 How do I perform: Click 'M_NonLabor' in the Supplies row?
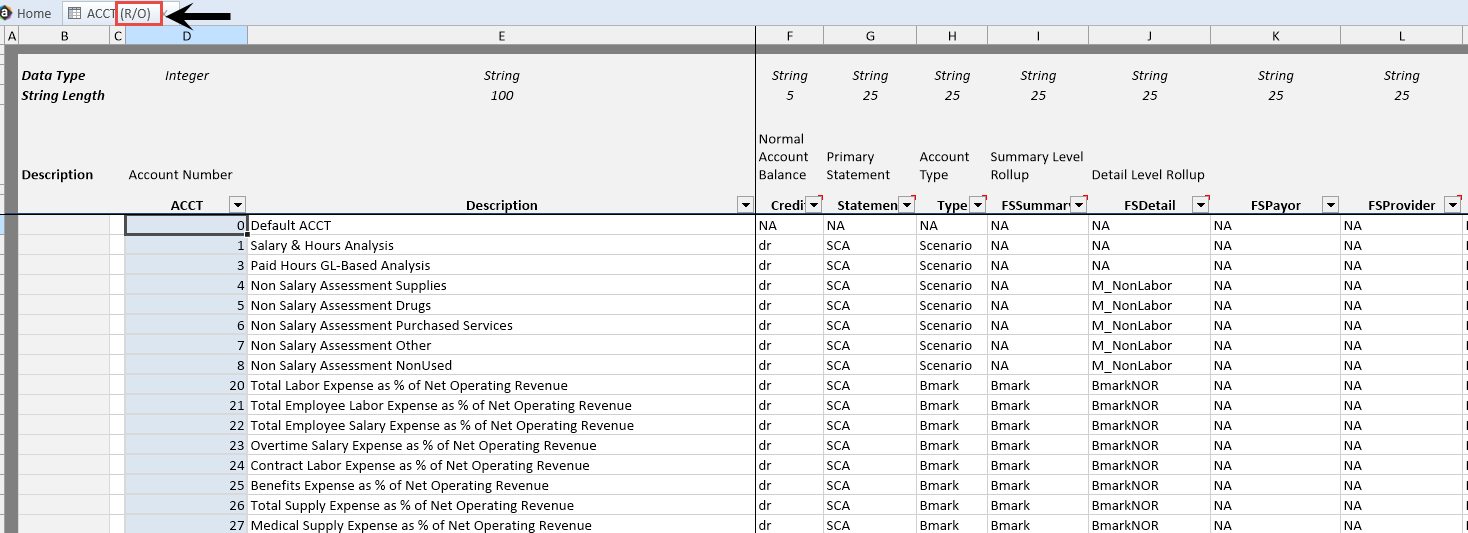pyautogui.click(x=1150, y=285)
